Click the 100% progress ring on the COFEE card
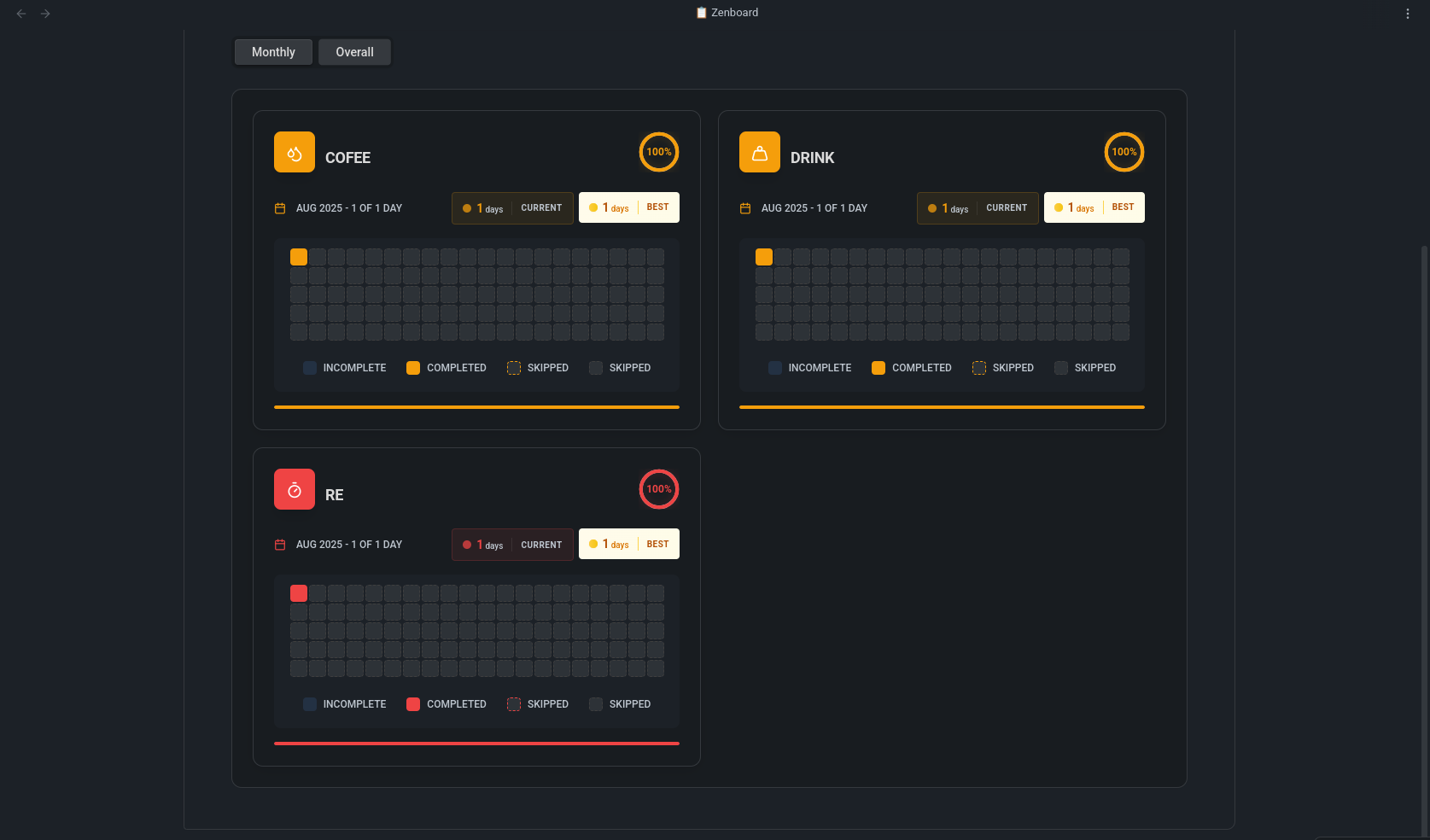Screen dimensions: 1430x840 pos(658,152)
